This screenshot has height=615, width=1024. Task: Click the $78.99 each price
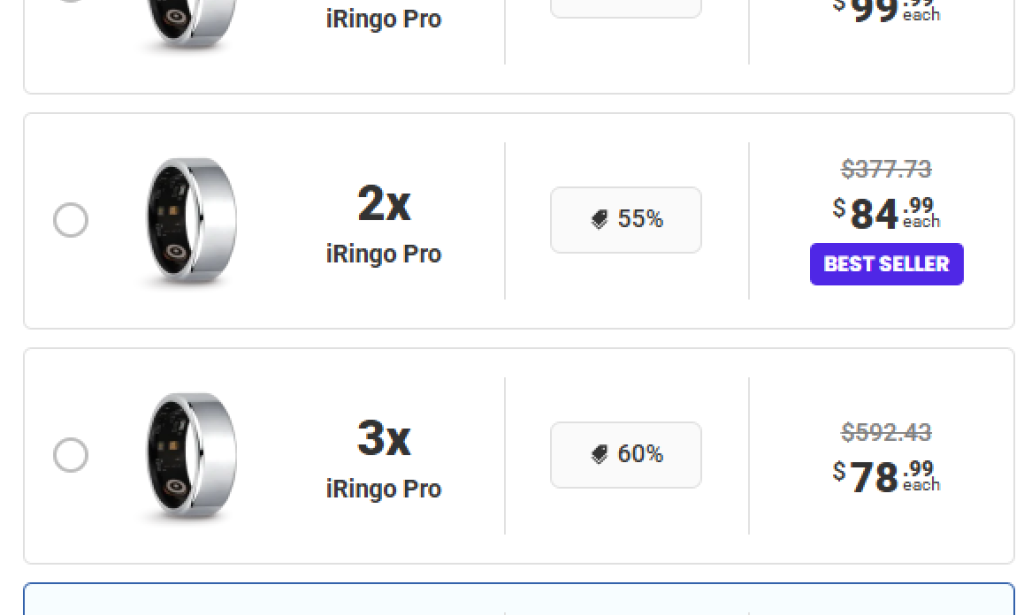pos(886,477)
